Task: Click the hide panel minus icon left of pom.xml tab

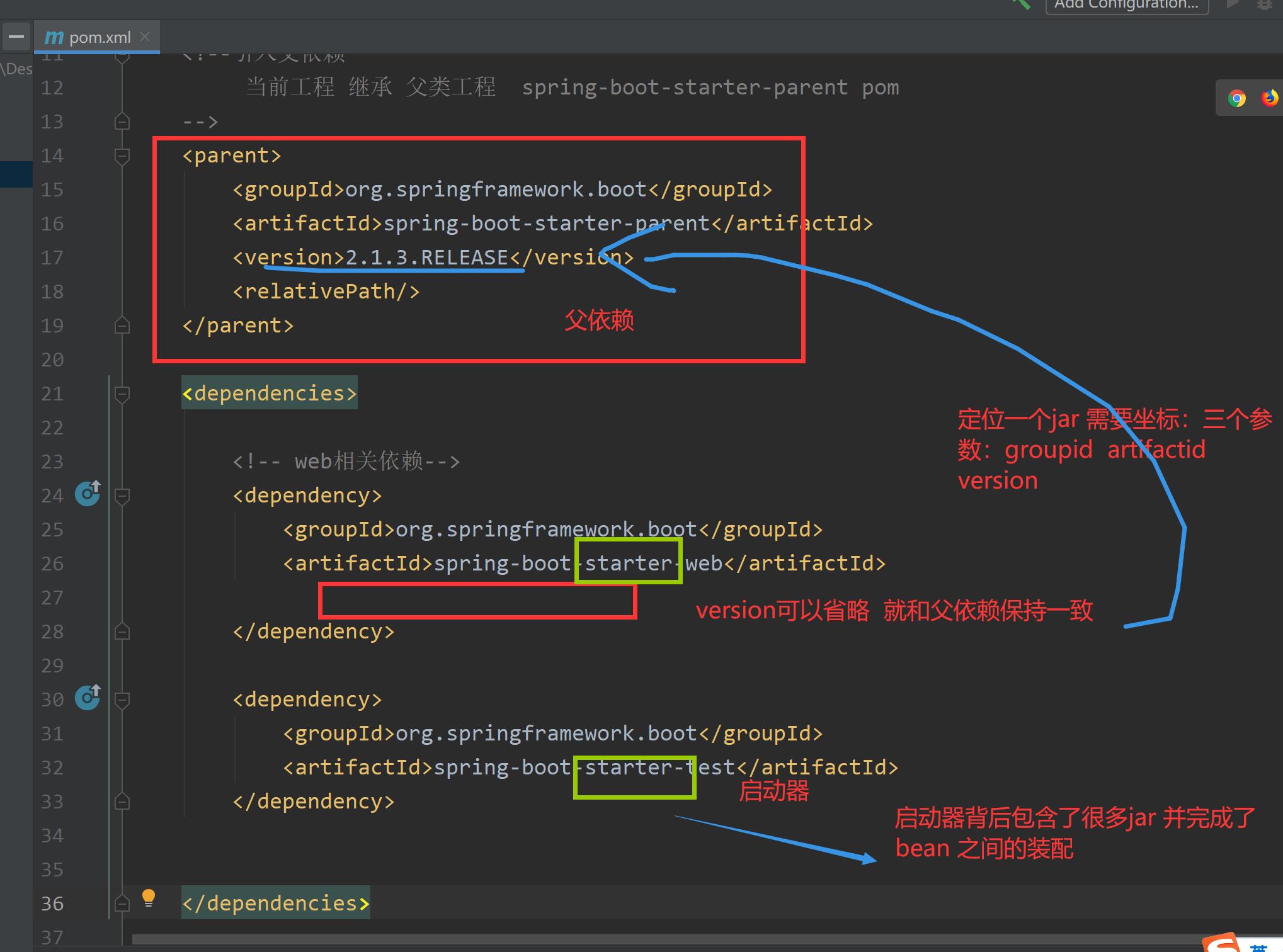Action: (16, 37)
